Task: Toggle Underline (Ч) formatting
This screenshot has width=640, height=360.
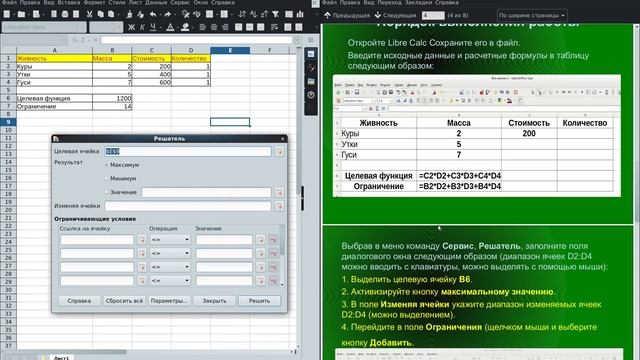Action: pos(153,27)
